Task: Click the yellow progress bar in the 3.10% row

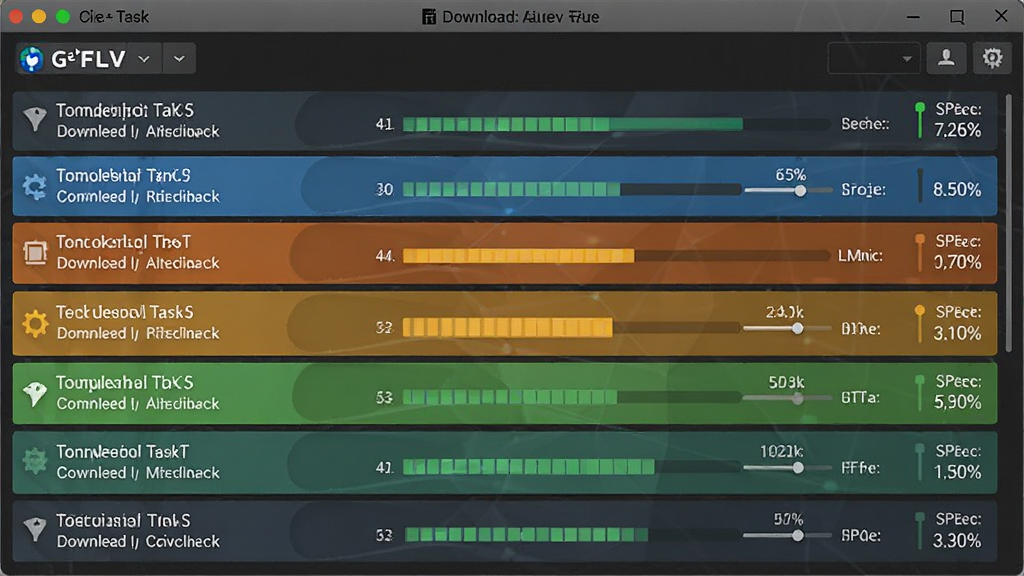Action: coord(572,327)
